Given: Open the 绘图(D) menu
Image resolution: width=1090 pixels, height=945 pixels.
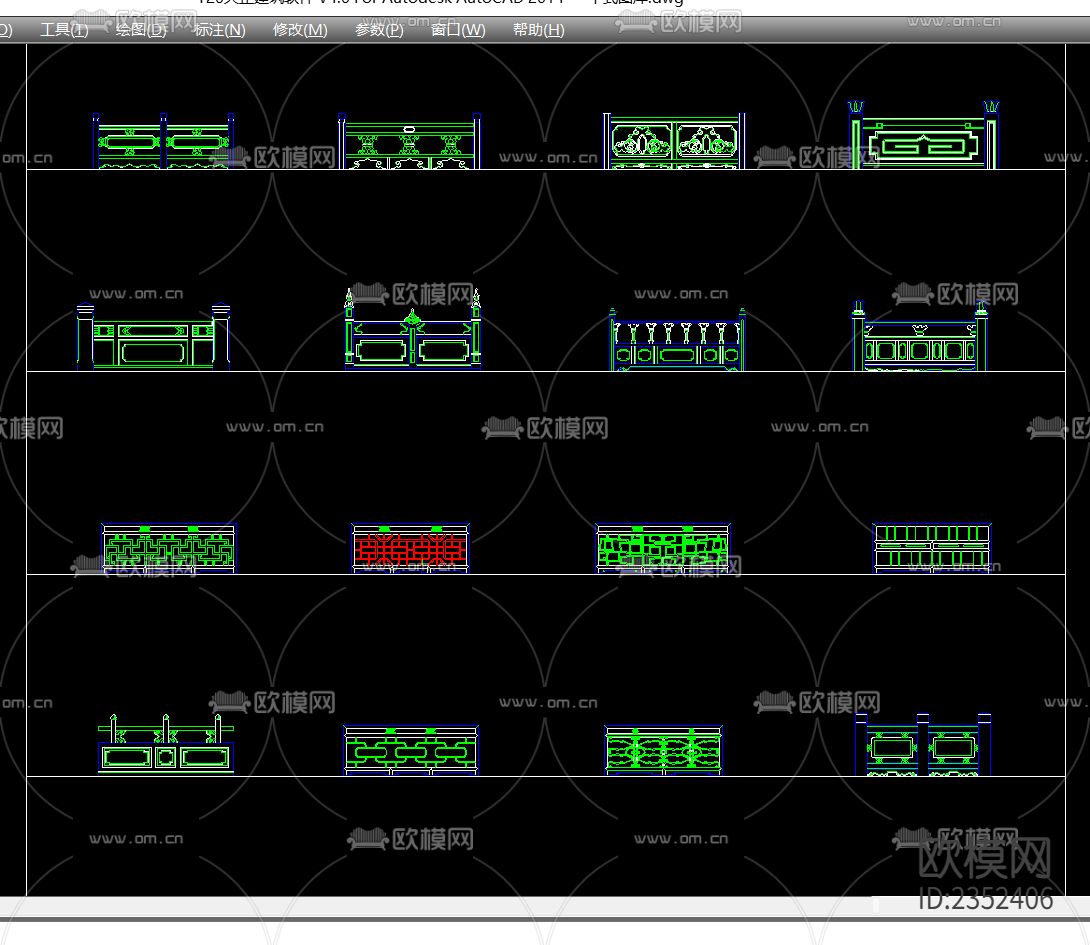Looking at the screenshot, I should (x=140, y=30).
